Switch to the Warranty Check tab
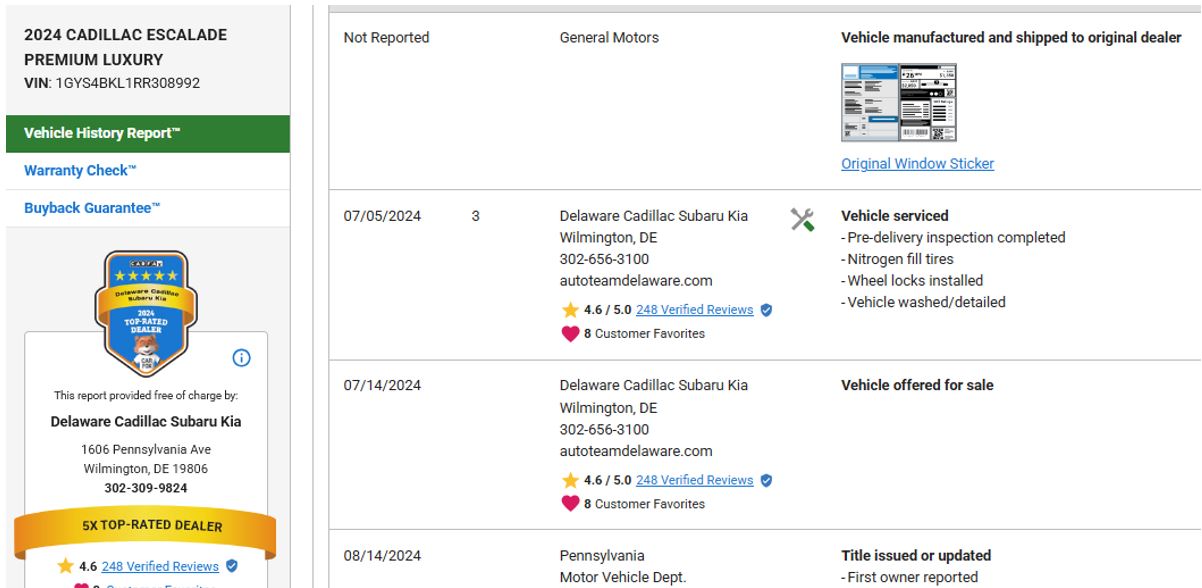Screen dimensions: 1202x588 [80, 170]
